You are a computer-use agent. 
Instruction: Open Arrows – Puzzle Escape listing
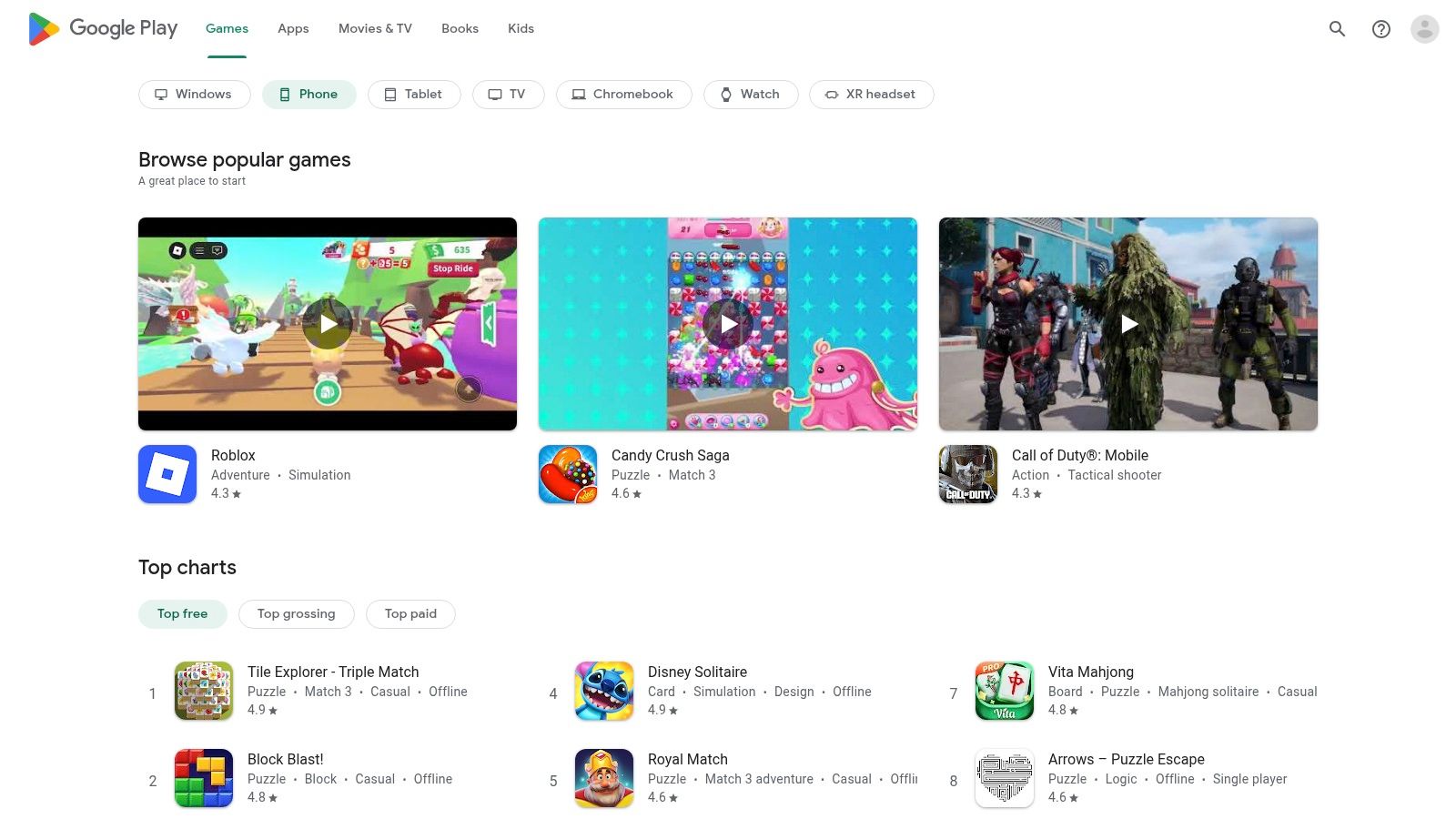1126,759
